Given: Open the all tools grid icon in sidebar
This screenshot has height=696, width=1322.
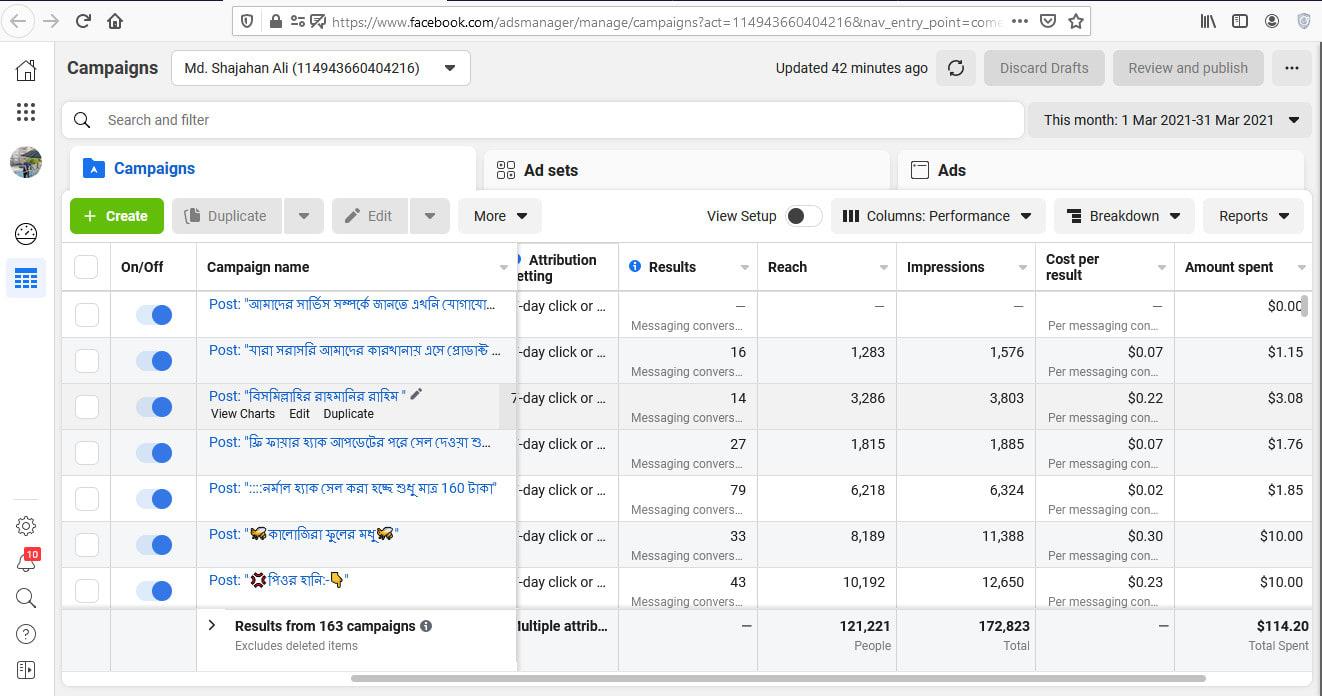Looking at the screenshot, I should click(26, 112).
